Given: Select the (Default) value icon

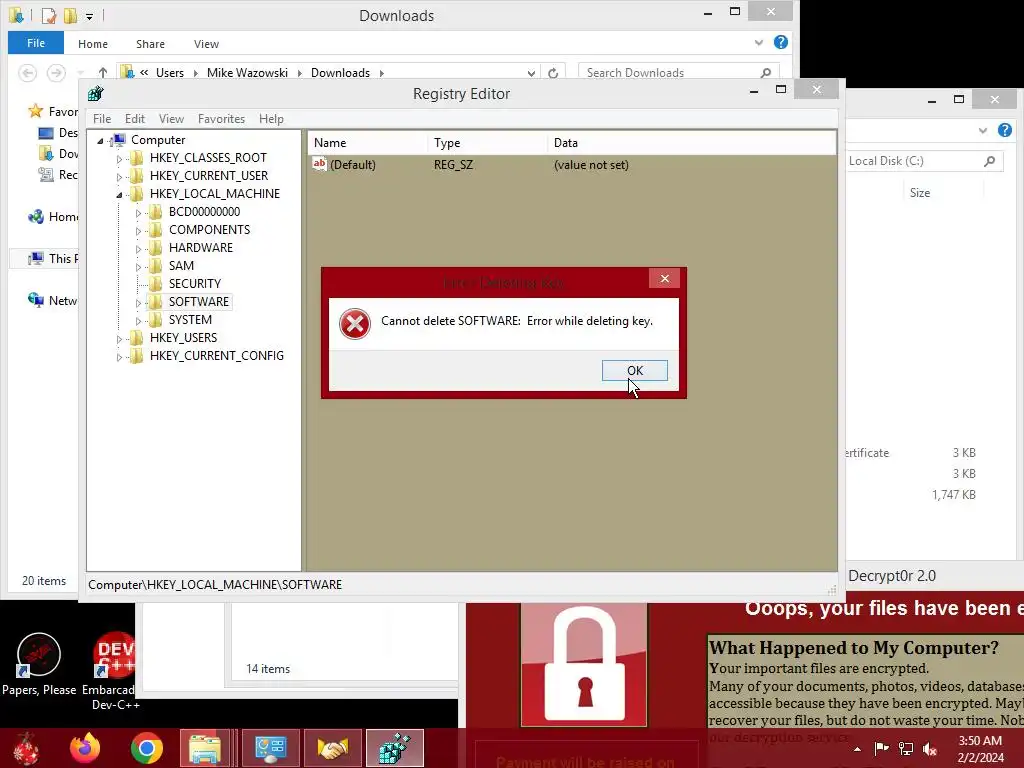Looking at the screenshot, I should (319, 164).
